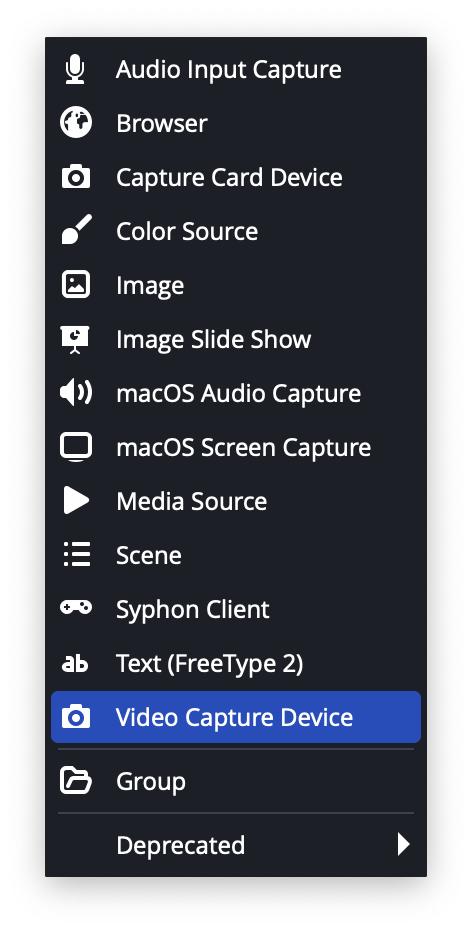This screenshot has width=472, height=930.
Task: Click the open folder icon next to Group
Action: click(76, 781)
